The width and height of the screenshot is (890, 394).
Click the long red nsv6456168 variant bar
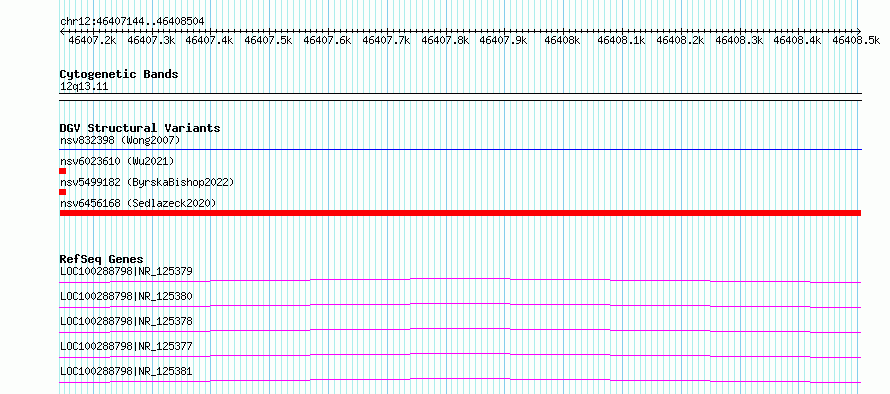pos(460,213)
